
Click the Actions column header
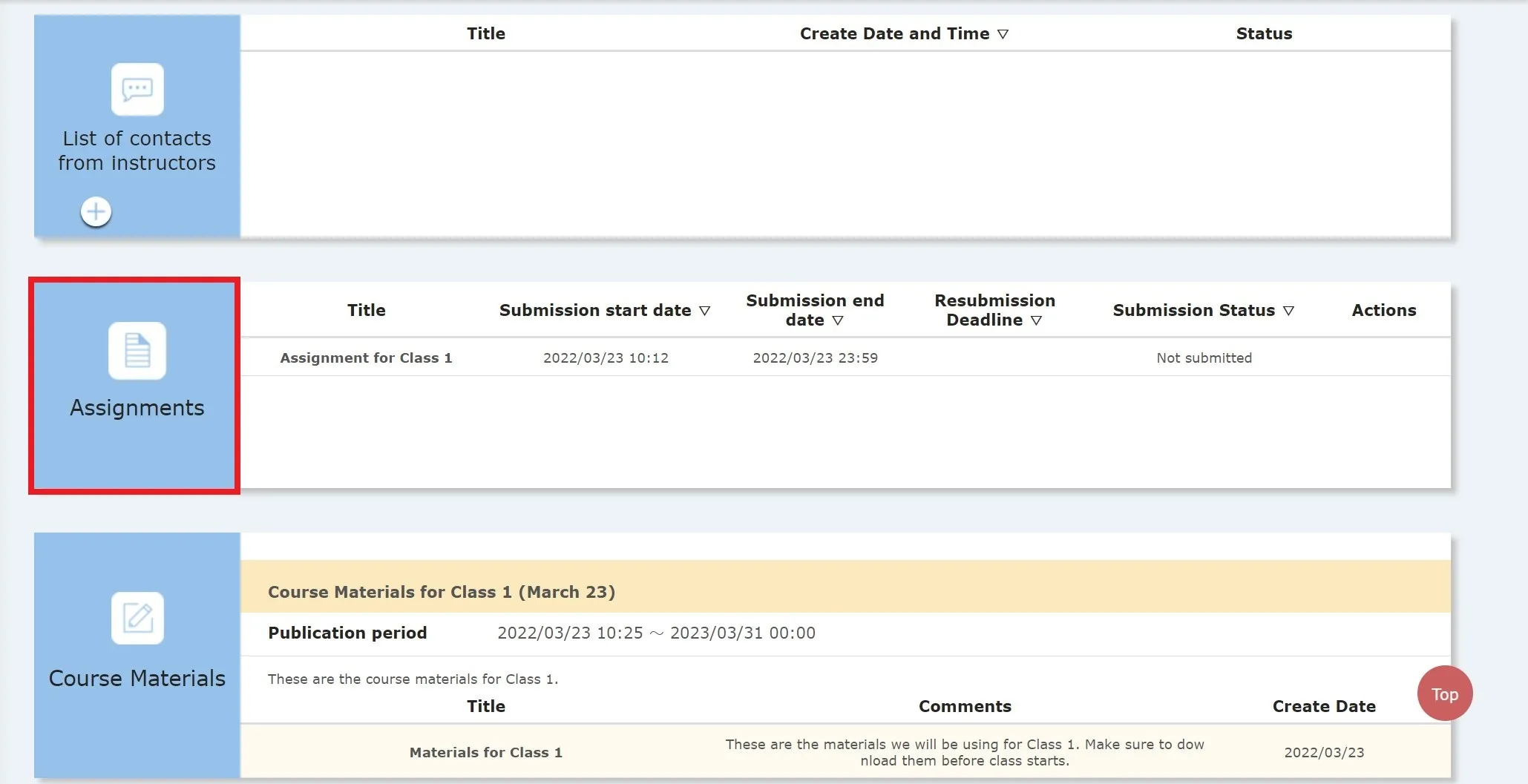1383,310
